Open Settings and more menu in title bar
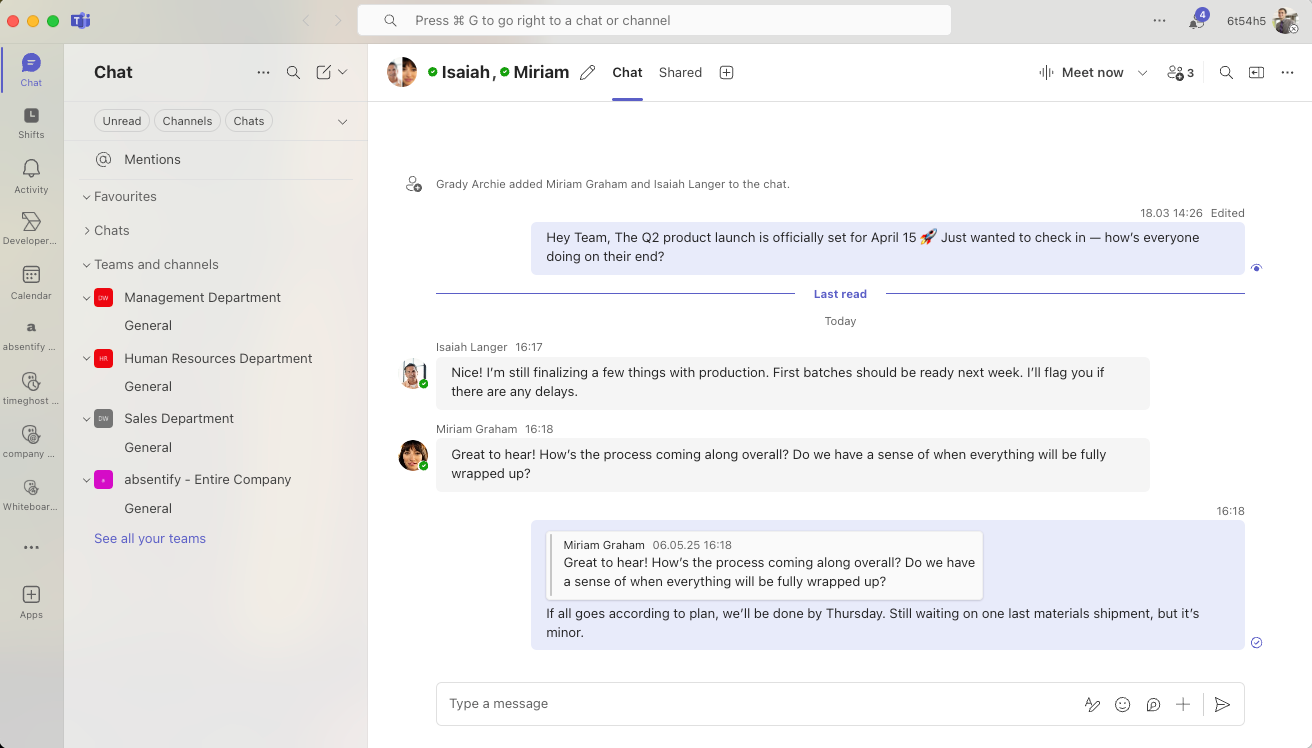Viewport: 1312px width, 748px height. click(1159, 20)
